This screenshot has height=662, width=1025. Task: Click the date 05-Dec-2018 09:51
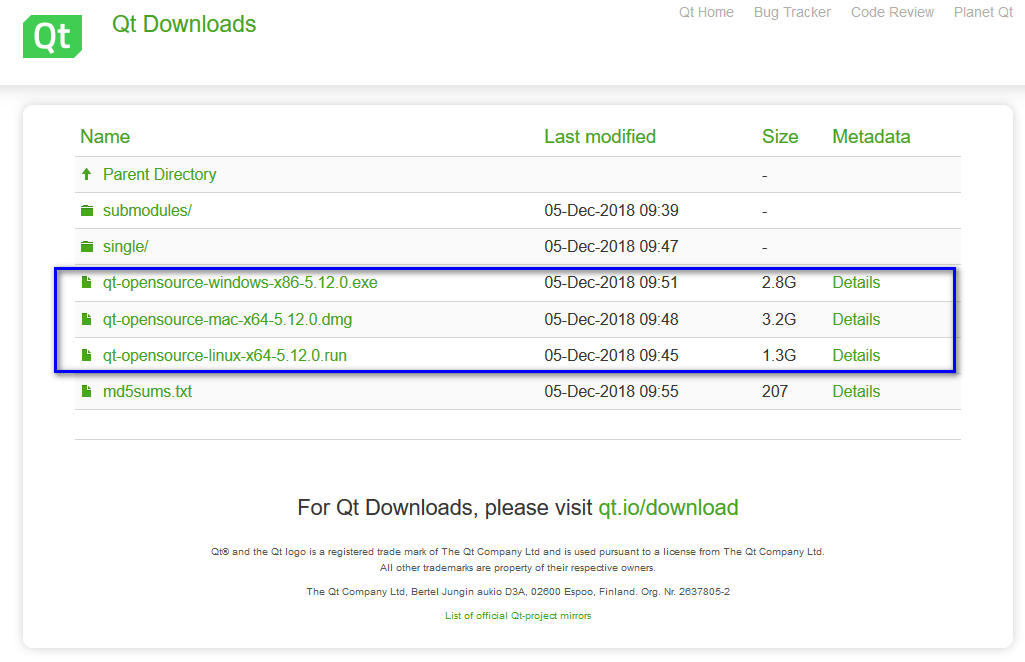pos(611,282)
